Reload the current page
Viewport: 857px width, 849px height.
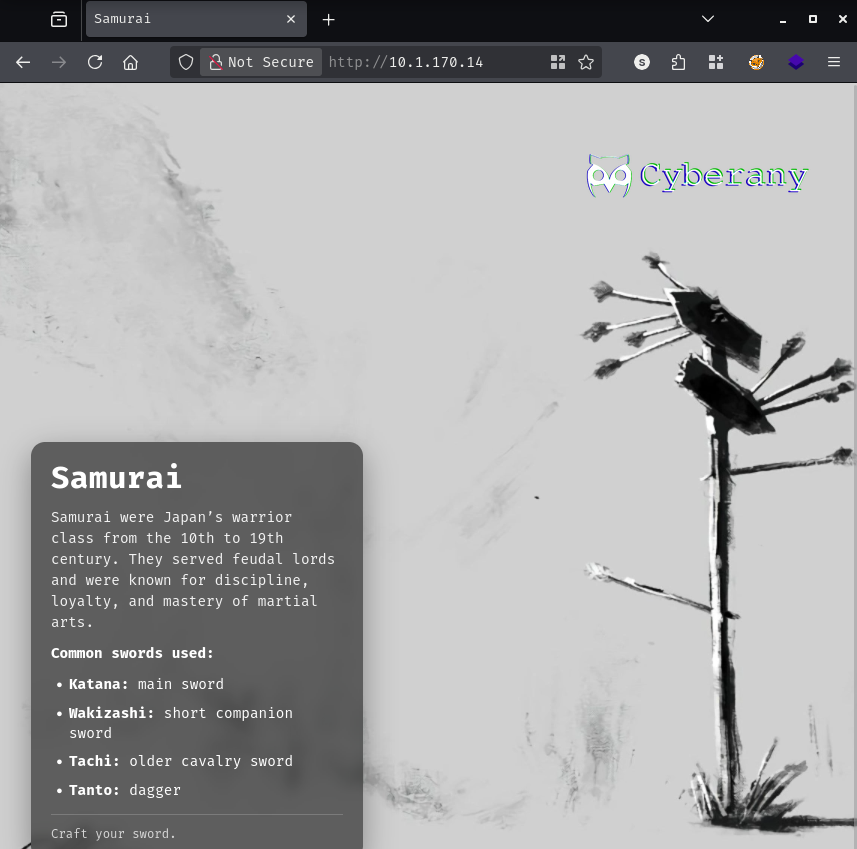(95, 62)
